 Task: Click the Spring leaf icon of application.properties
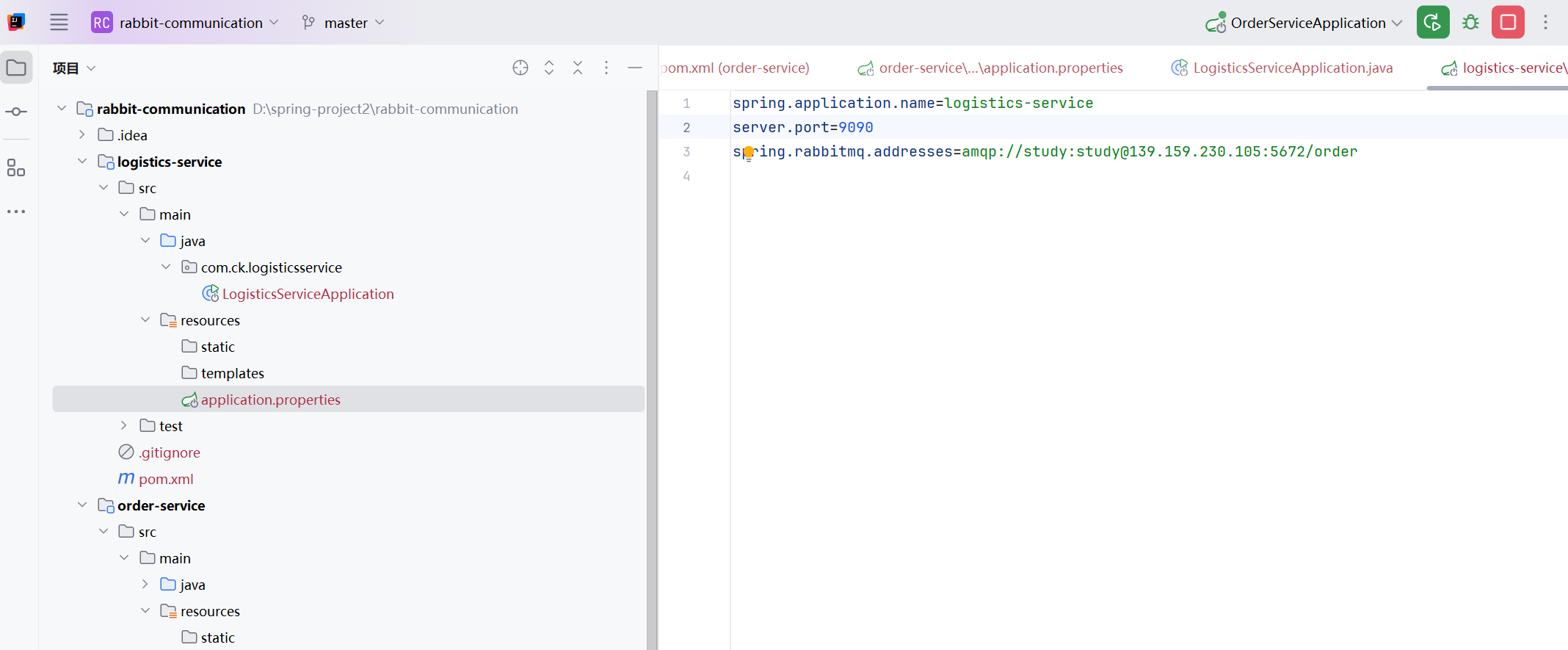pyautogui.click(x=189, y=400)
